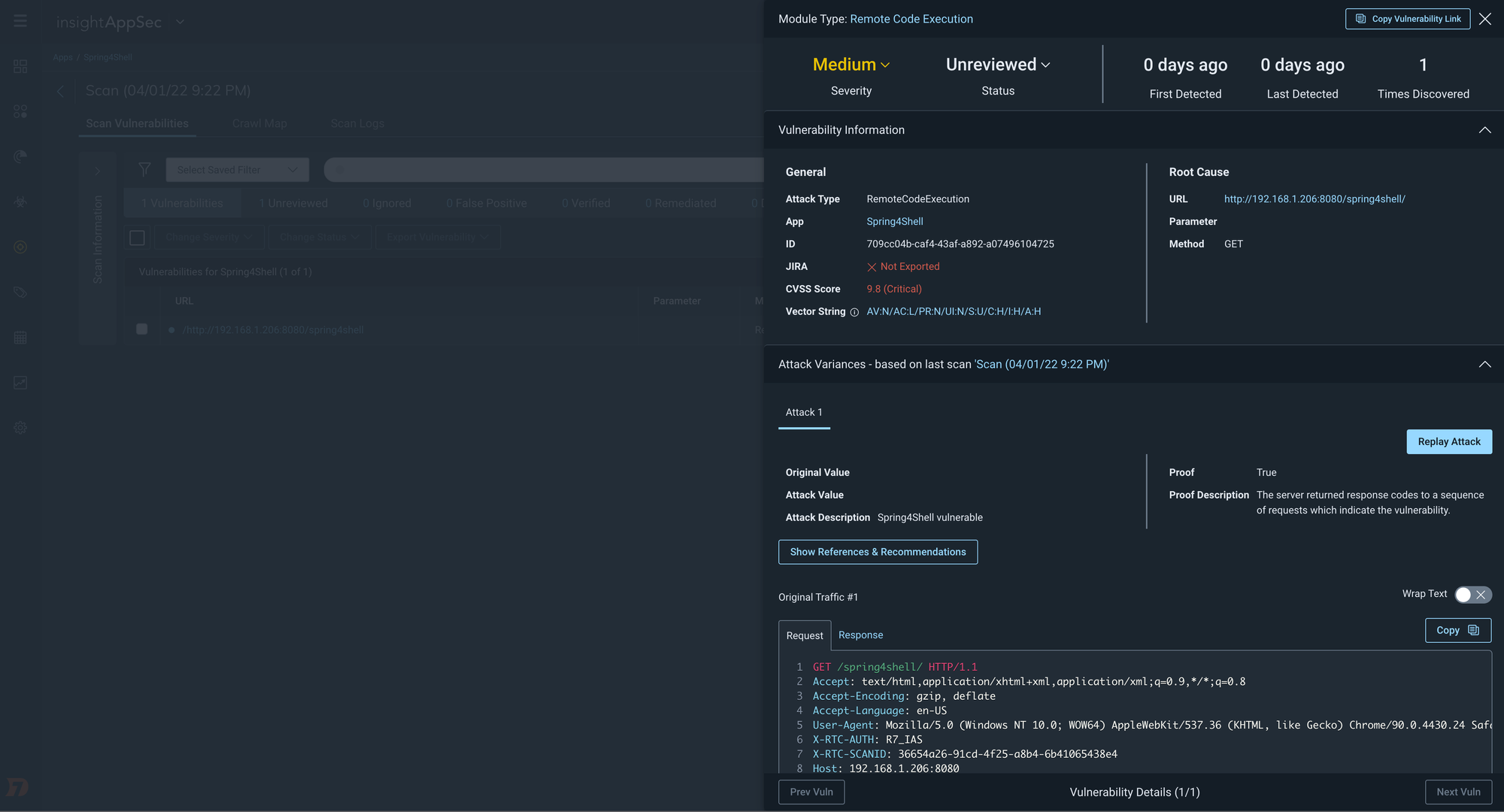Click the hamburger menu icon

(20, 21)
